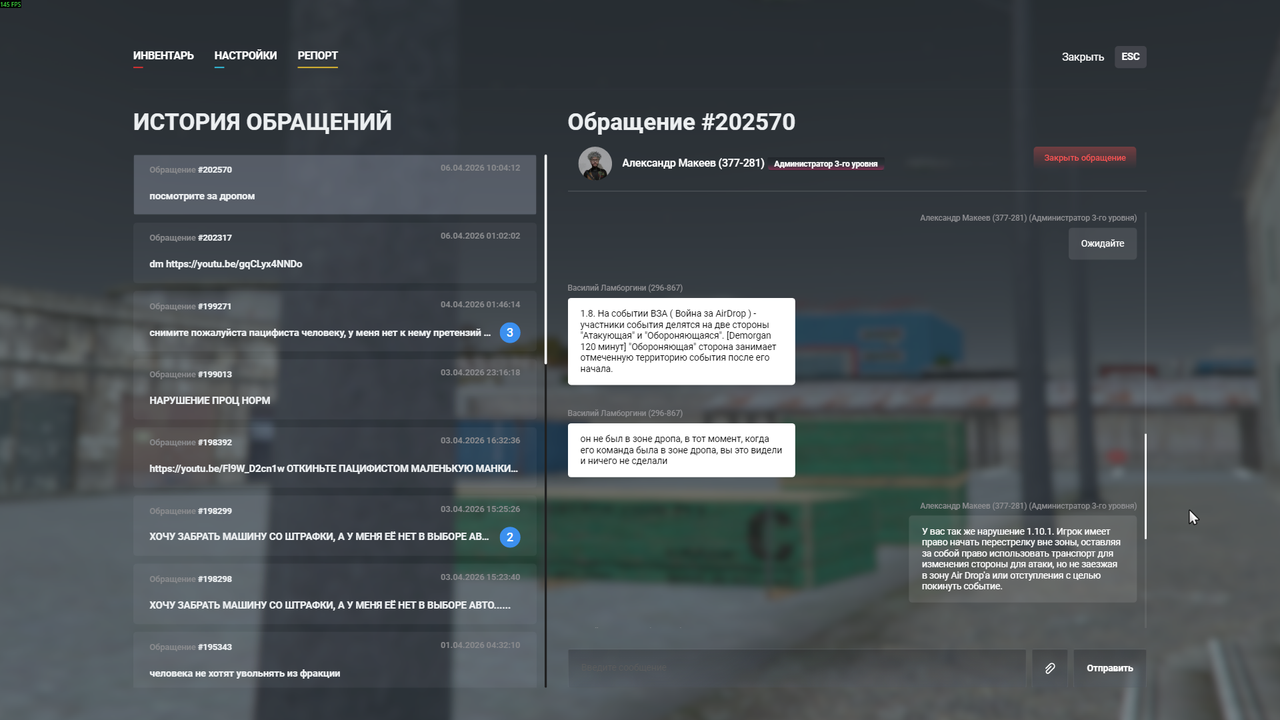
Task: Select Василий Ламборгини's message about зона дропа
Action: point(681,450)
